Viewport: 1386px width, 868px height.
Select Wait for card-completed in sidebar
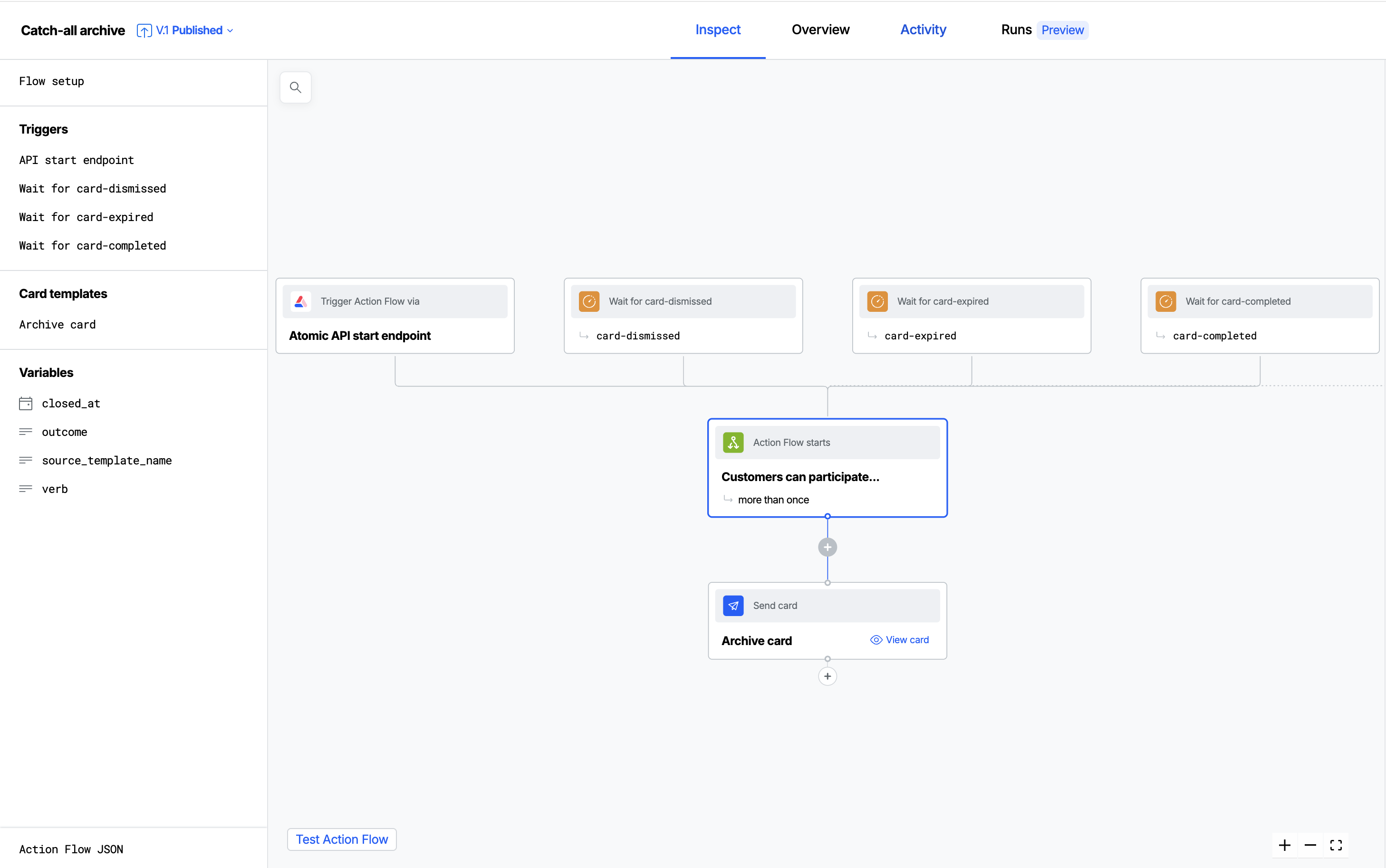click(92, 246)
